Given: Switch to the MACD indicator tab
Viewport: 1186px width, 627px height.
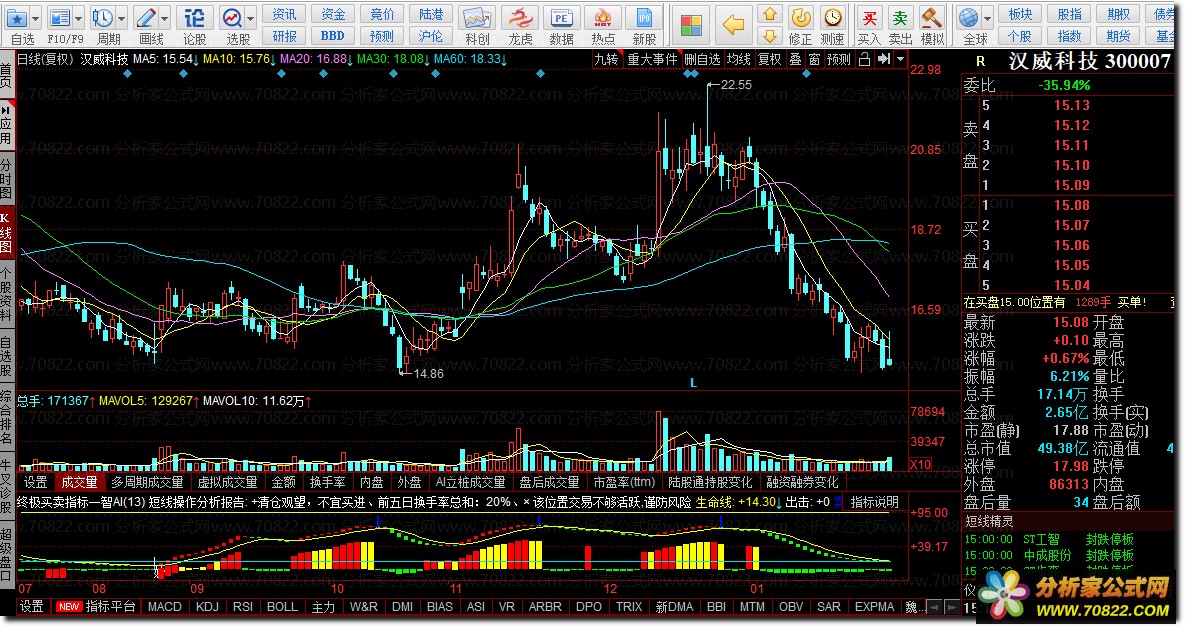Looking at the screenshot, I should click(x=164, y=607).
